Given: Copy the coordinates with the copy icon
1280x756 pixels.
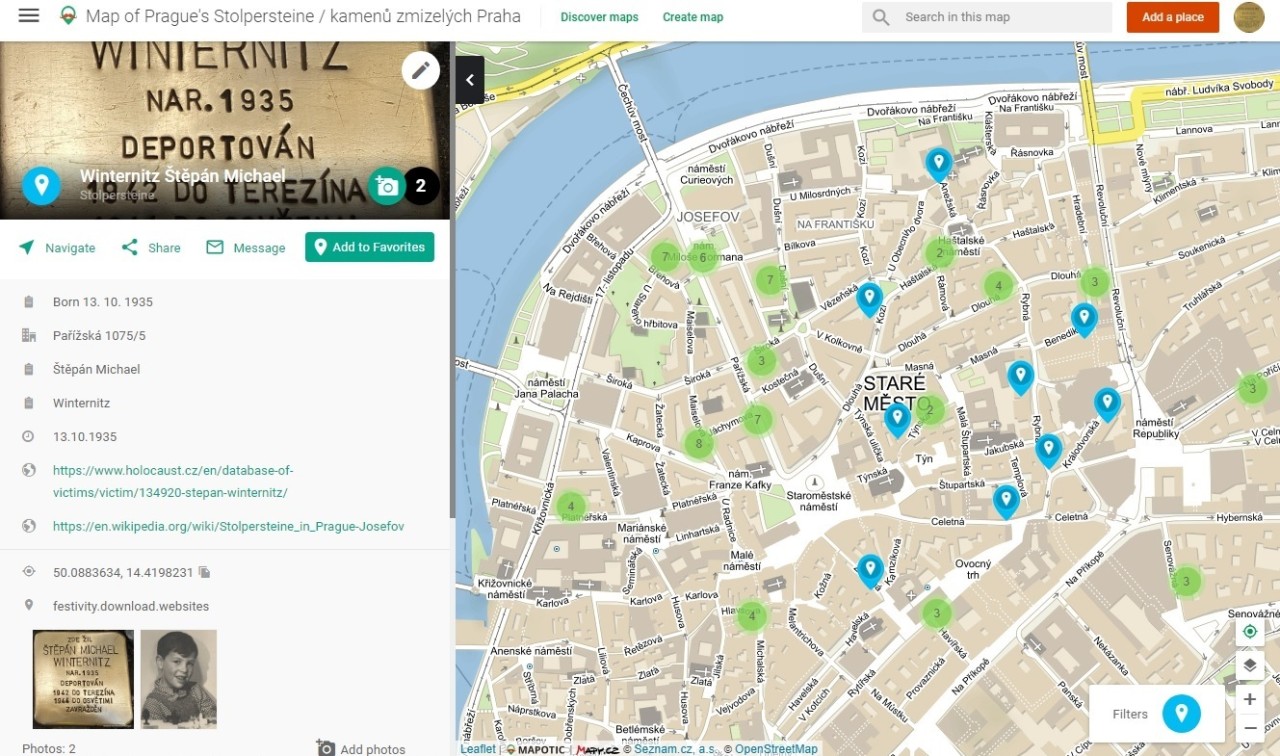Looking at the screenshot, I should pos(204,572).
